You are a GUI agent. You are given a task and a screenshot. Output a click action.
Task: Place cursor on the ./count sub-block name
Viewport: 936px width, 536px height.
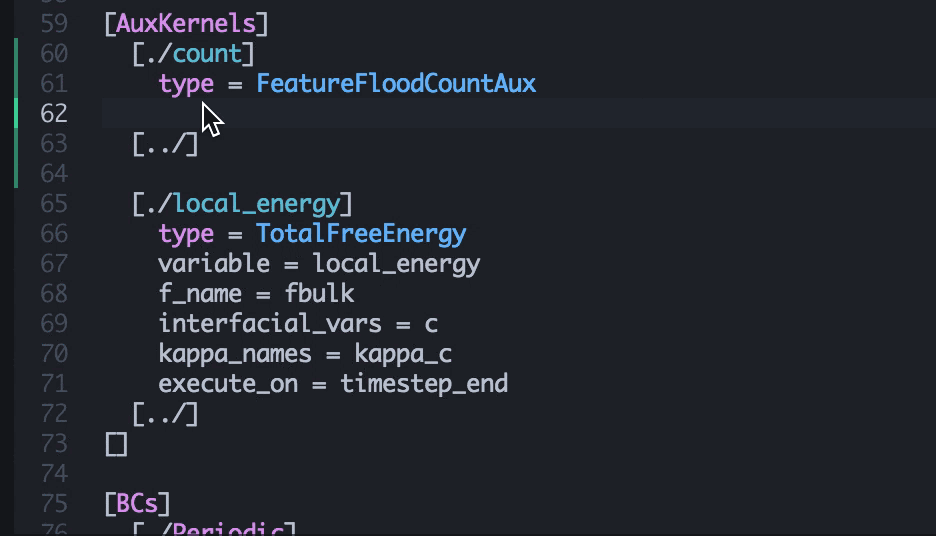tap(207, 53)
